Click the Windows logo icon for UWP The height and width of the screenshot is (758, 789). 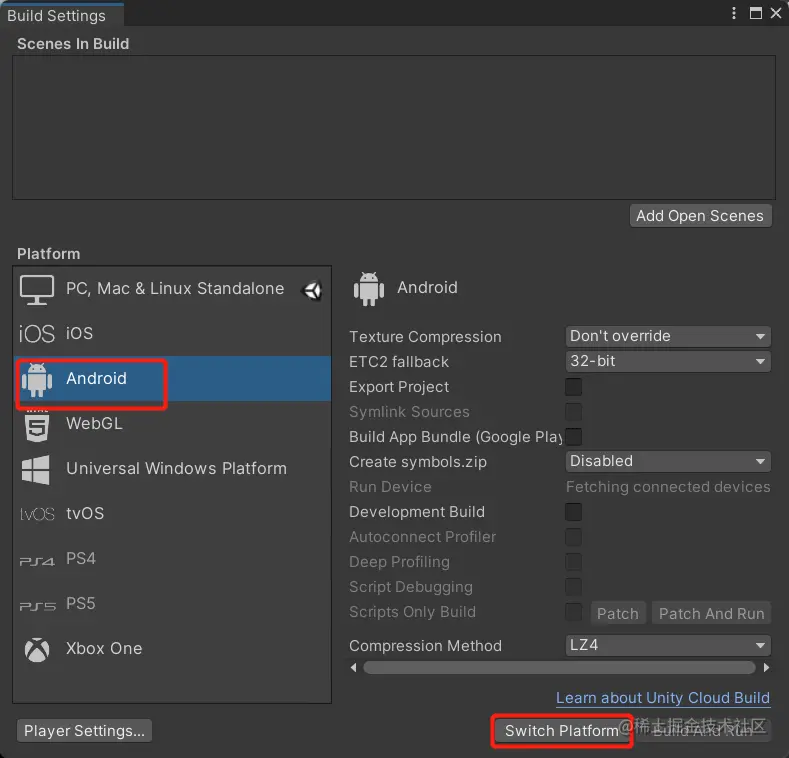[36, 470]
